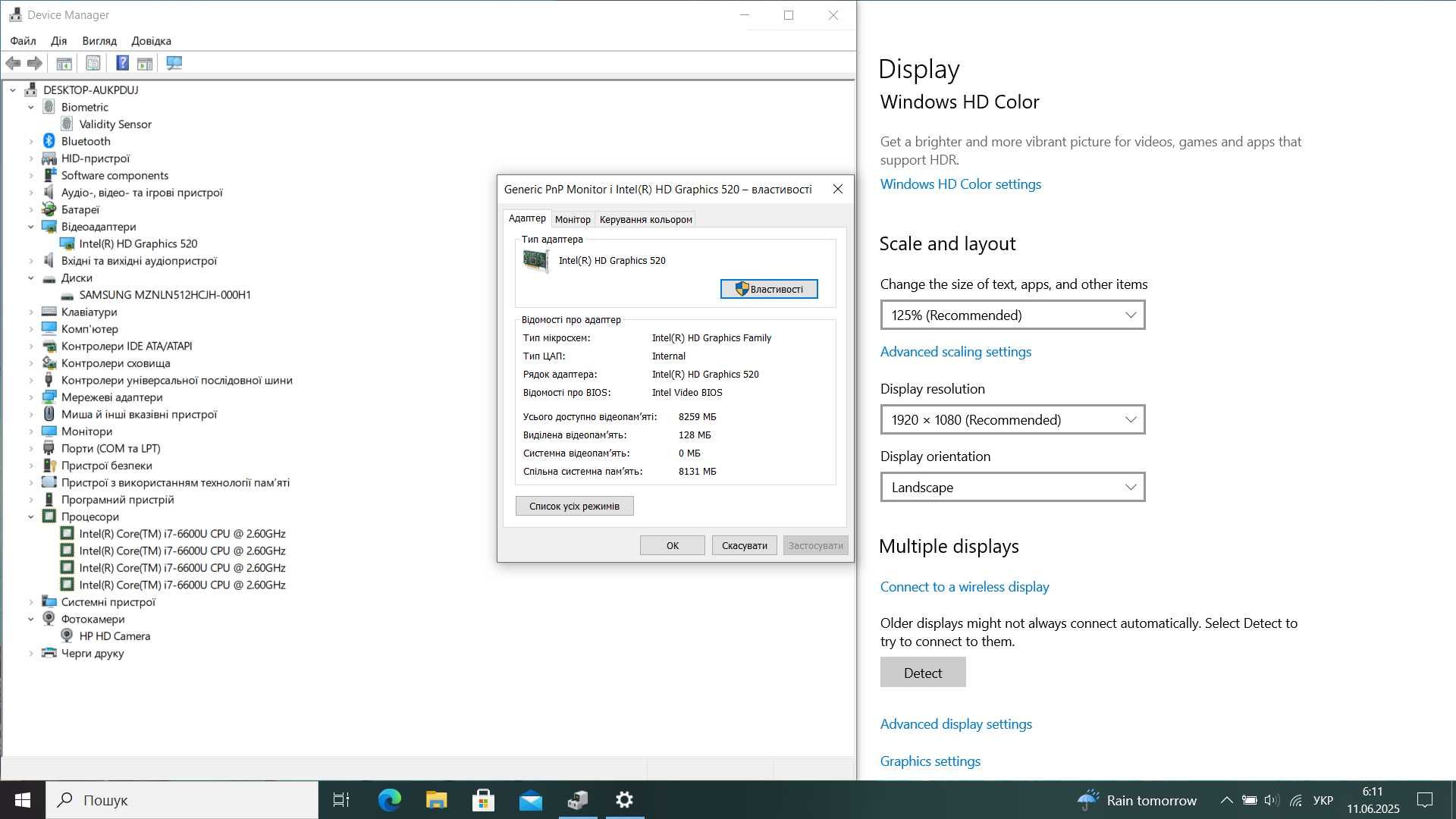This screenshot has height=819, width=1456.
Task: Click the Мережеві адаптери network icon
Action: (49, 397)
